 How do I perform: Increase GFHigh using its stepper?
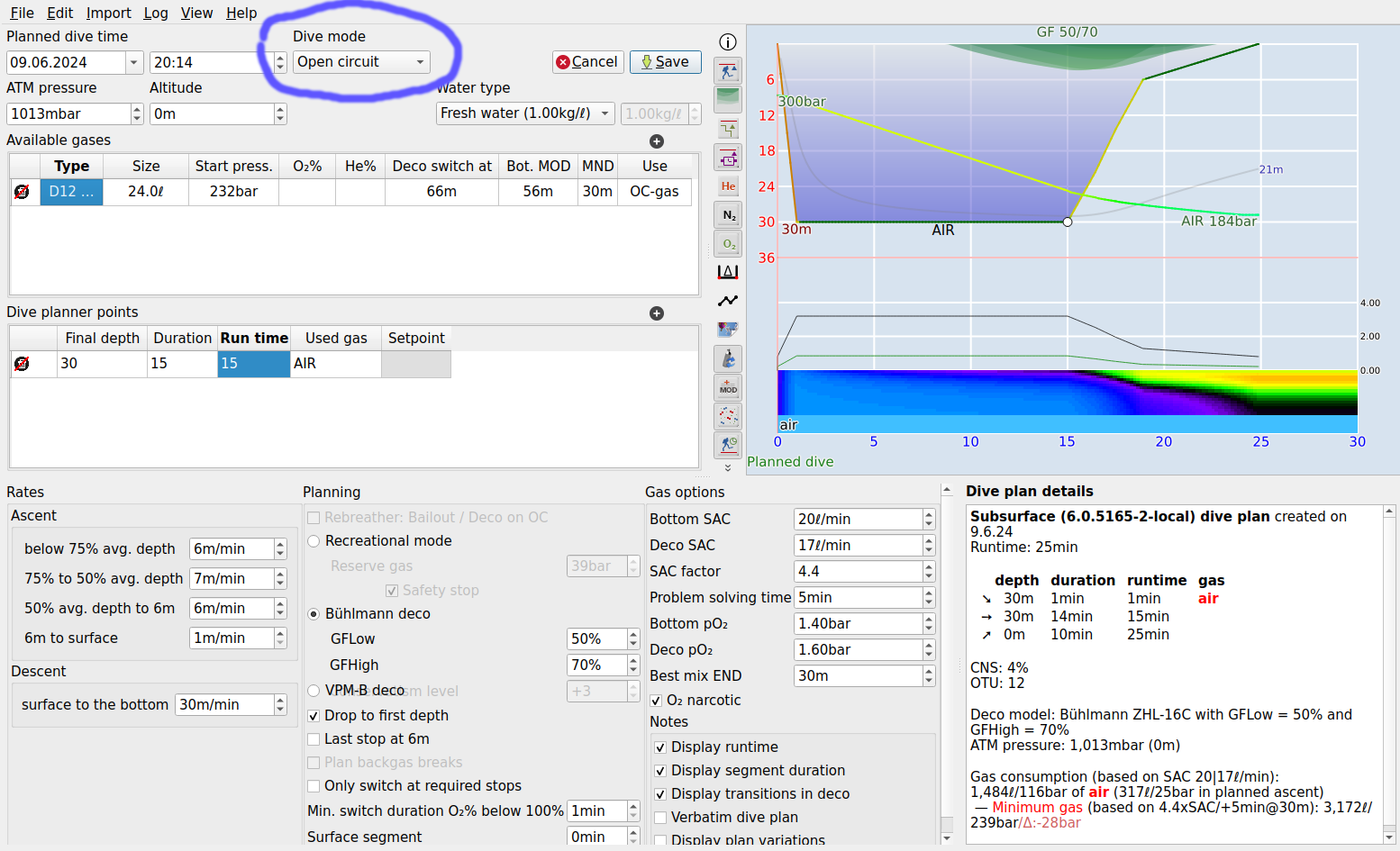point(633,660)
